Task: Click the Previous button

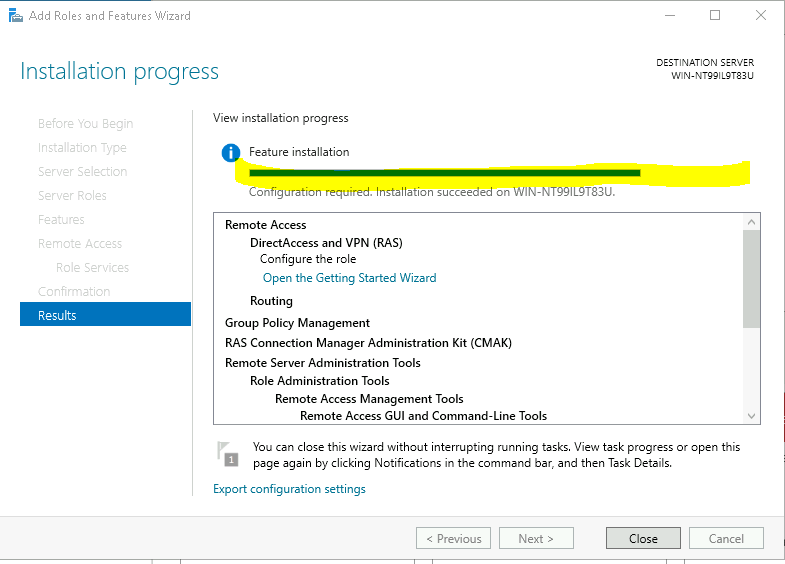Action: [x=454, y=538]
